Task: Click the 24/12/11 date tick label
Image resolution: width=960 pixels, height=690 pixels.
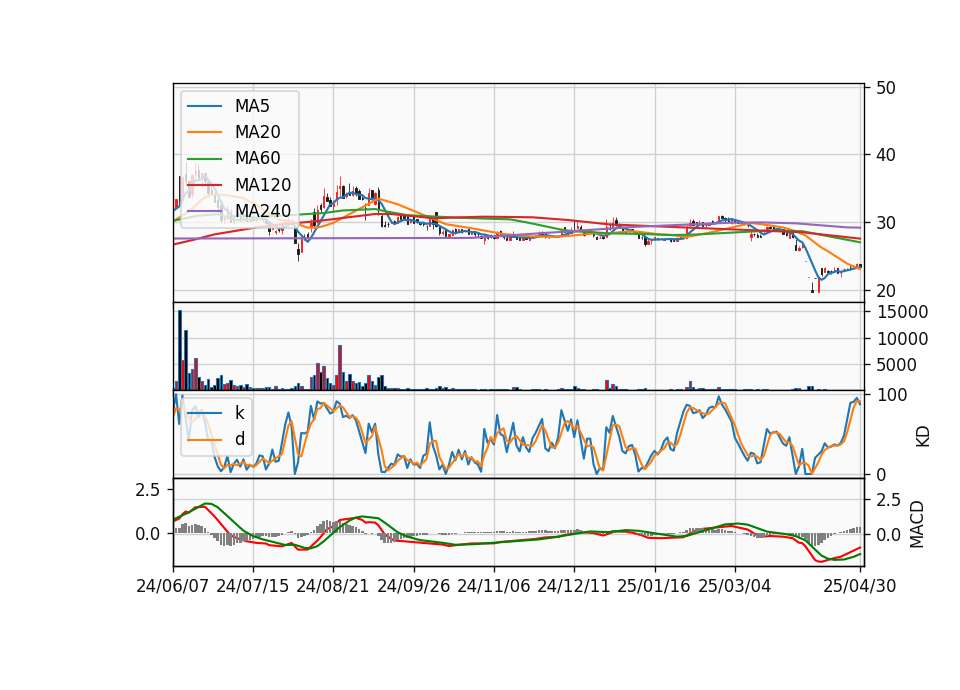Action: [574, 586]
